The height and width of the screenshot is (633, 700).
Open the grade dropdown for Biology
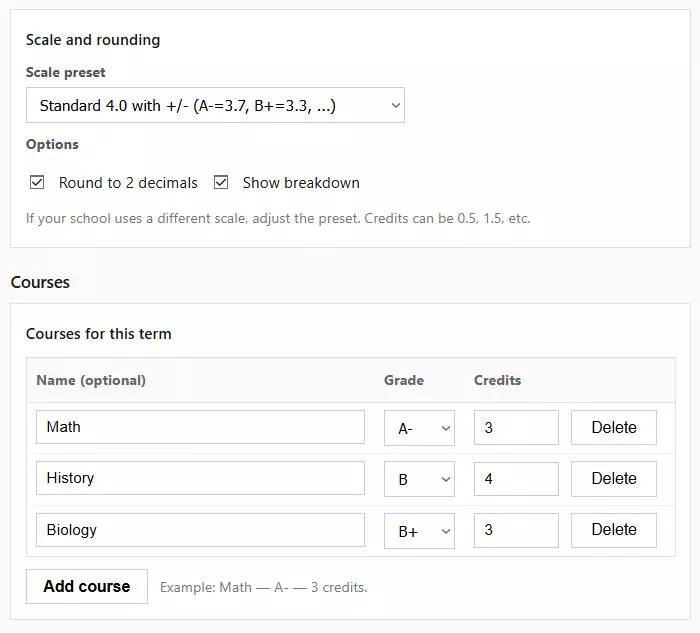pos(419,531)
